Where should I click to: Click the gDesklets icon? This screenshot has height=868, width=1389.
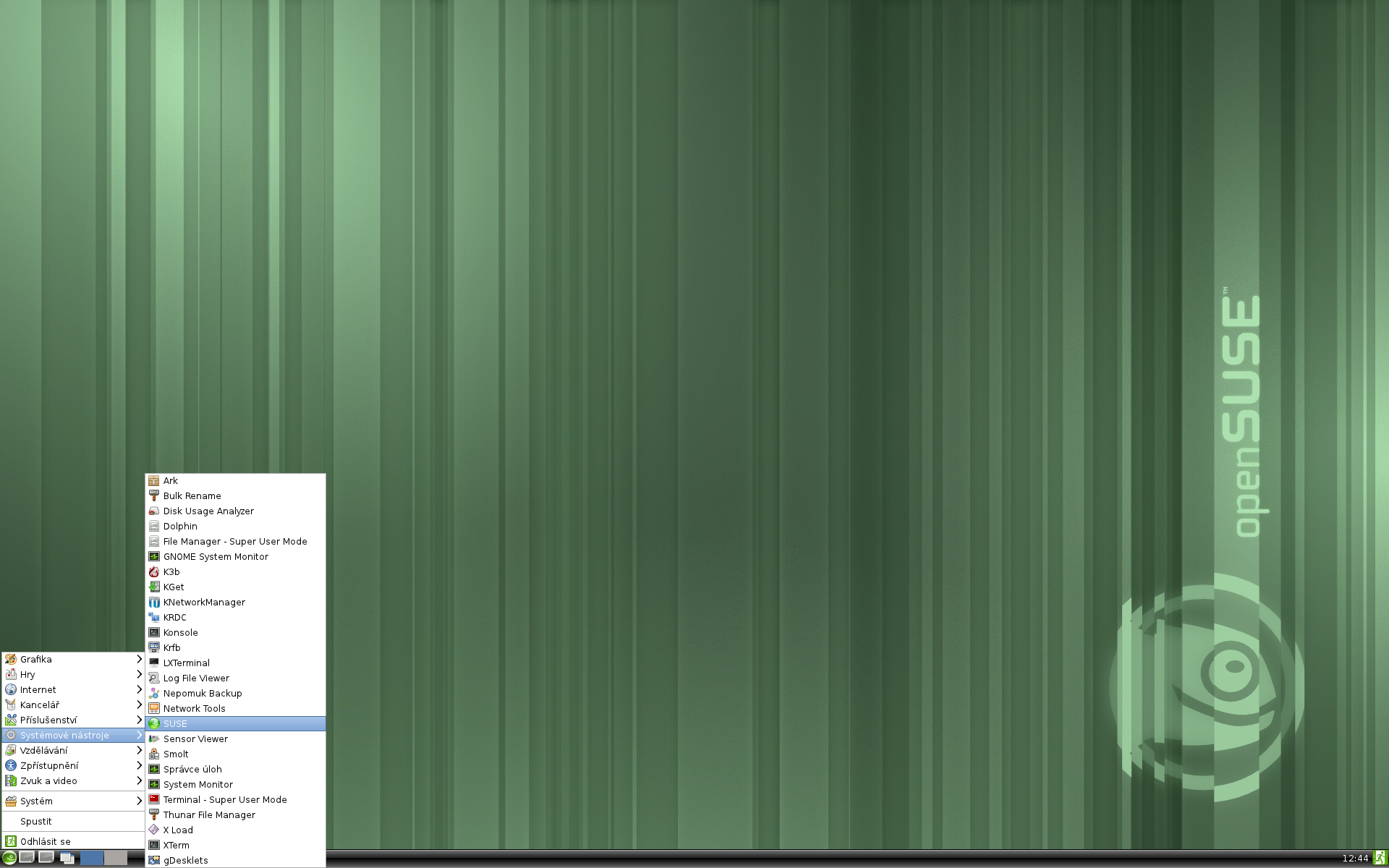point(153,860)
